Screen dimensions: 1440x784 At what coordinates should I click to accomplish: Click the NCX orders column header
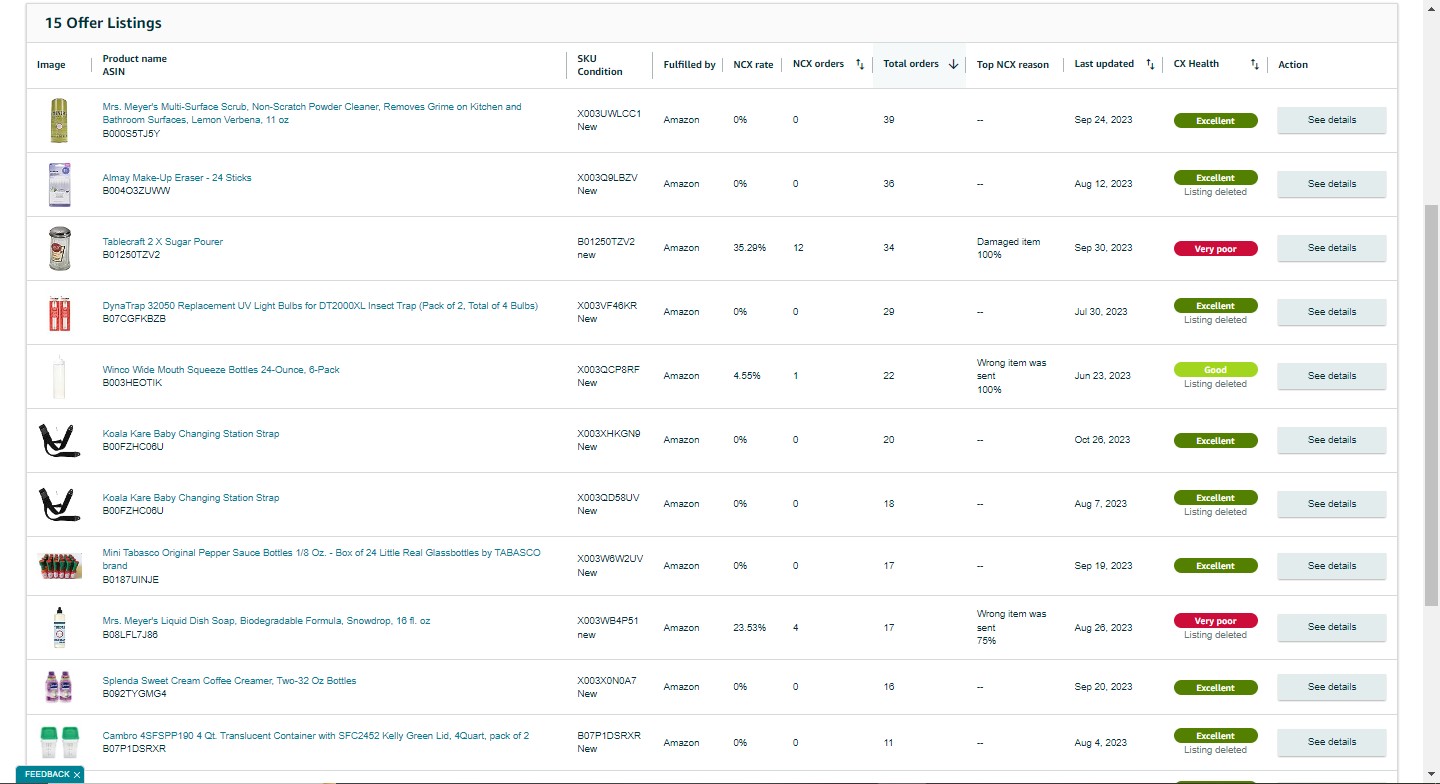pyautogui.click(x=818, y=64)
